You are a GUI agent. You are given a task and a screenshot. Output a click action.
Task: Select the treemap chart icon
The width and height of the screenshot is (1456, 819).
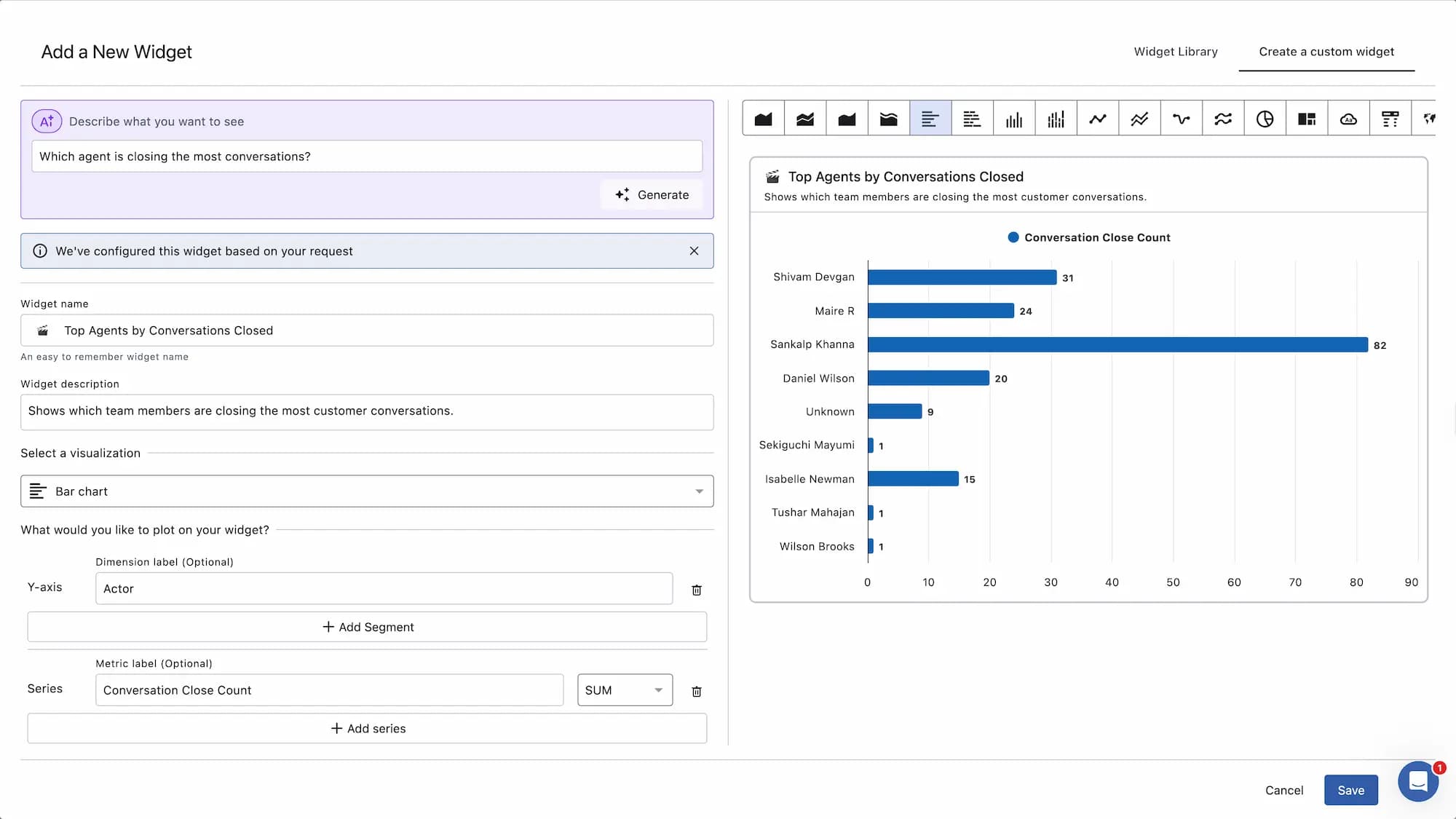1307,119
